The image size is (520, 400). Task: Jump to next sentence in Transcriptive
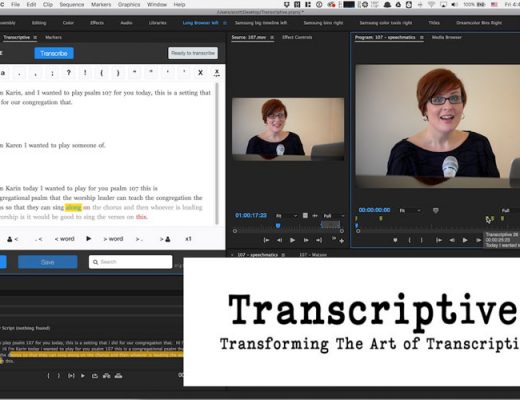coord(139,239)
